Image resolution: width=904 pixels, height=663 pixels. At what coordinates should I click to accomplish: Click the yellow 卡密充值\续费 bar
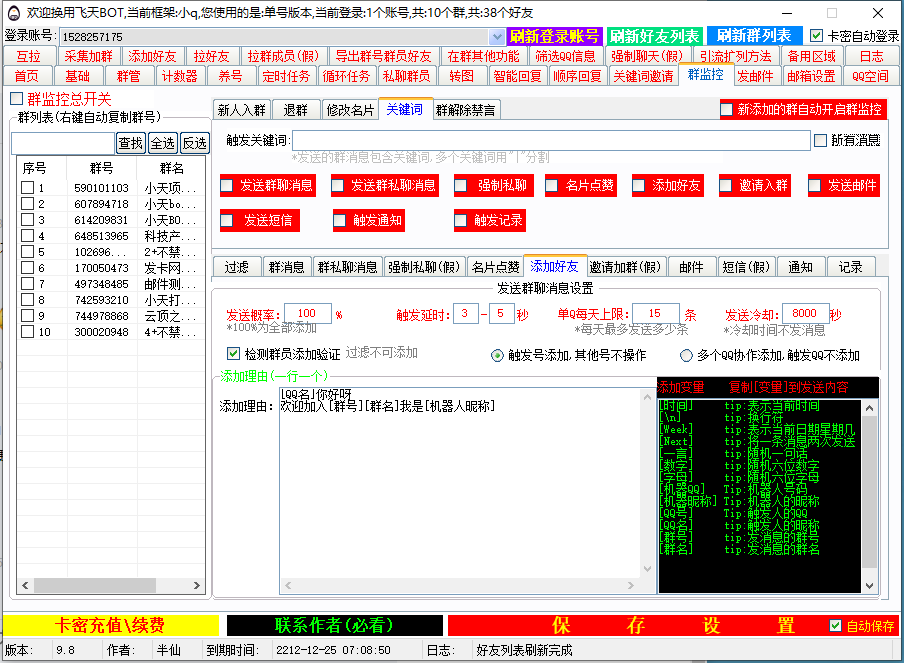pos(110,625)
